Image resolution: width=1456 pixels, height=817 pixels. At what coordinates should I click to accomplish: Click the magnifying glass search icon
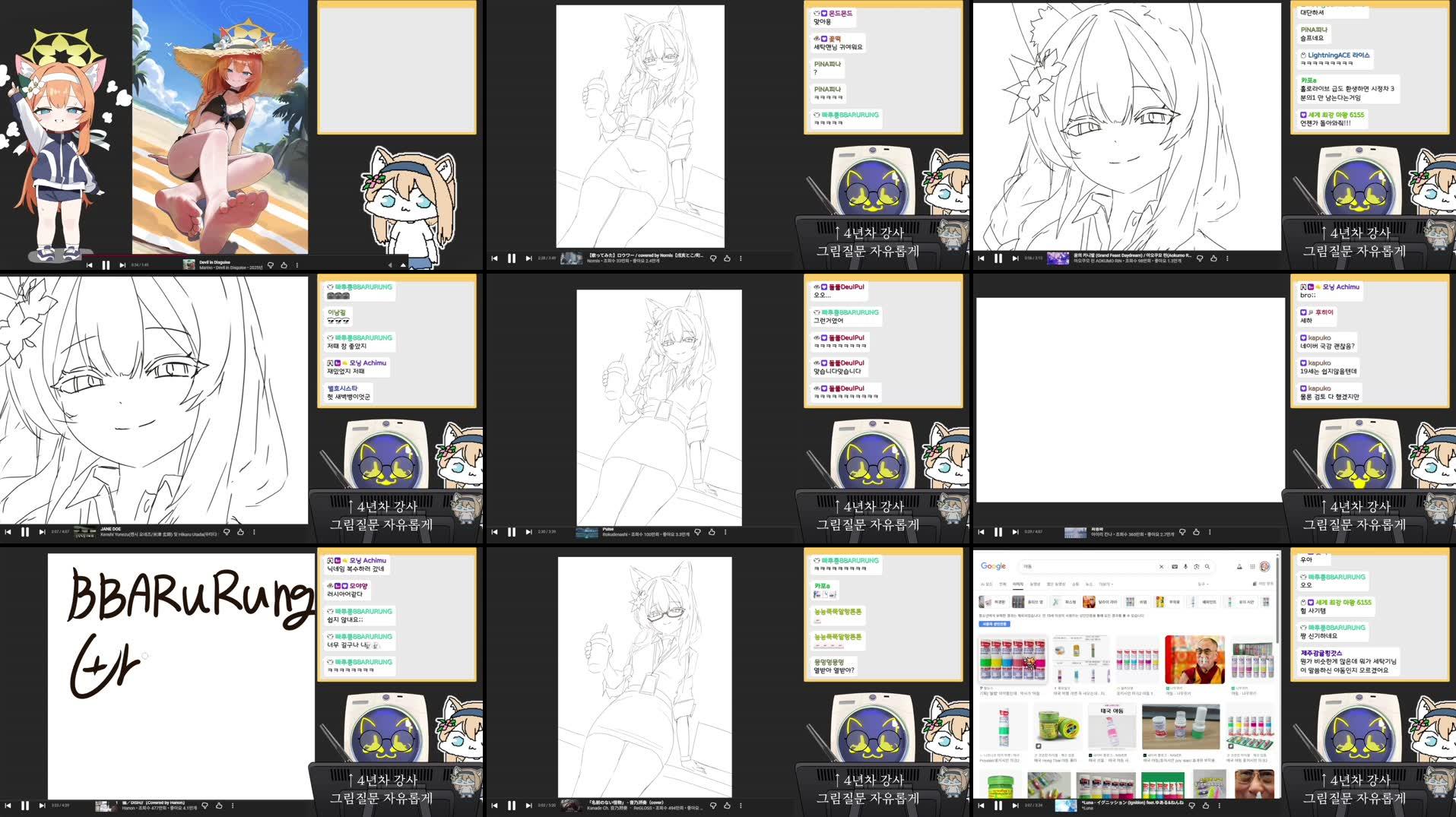point(1207,567)
